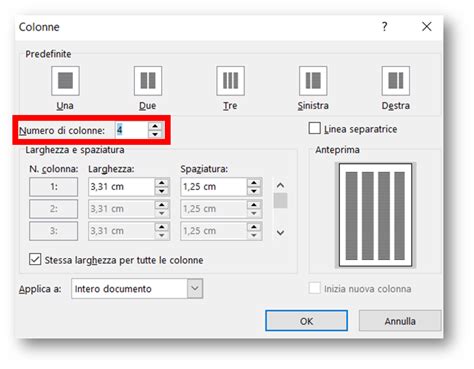Click the column 1: label box
Image resolution: width=474 pixels, height=369 pixels.
(54, 187)
